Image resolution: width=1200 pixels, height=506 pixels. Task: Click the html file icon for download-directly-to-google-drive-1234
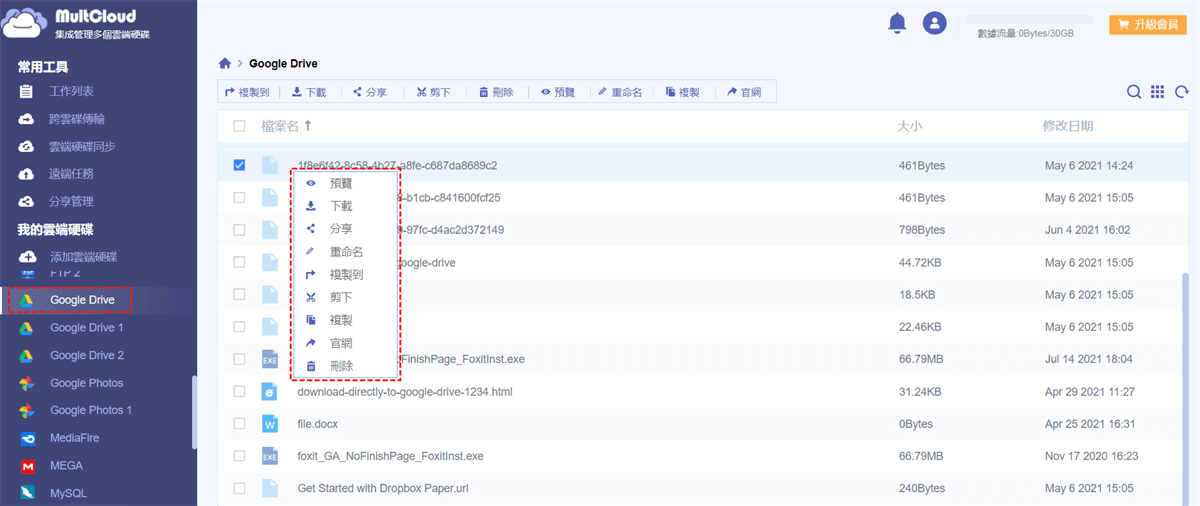[x=269, y=392]
